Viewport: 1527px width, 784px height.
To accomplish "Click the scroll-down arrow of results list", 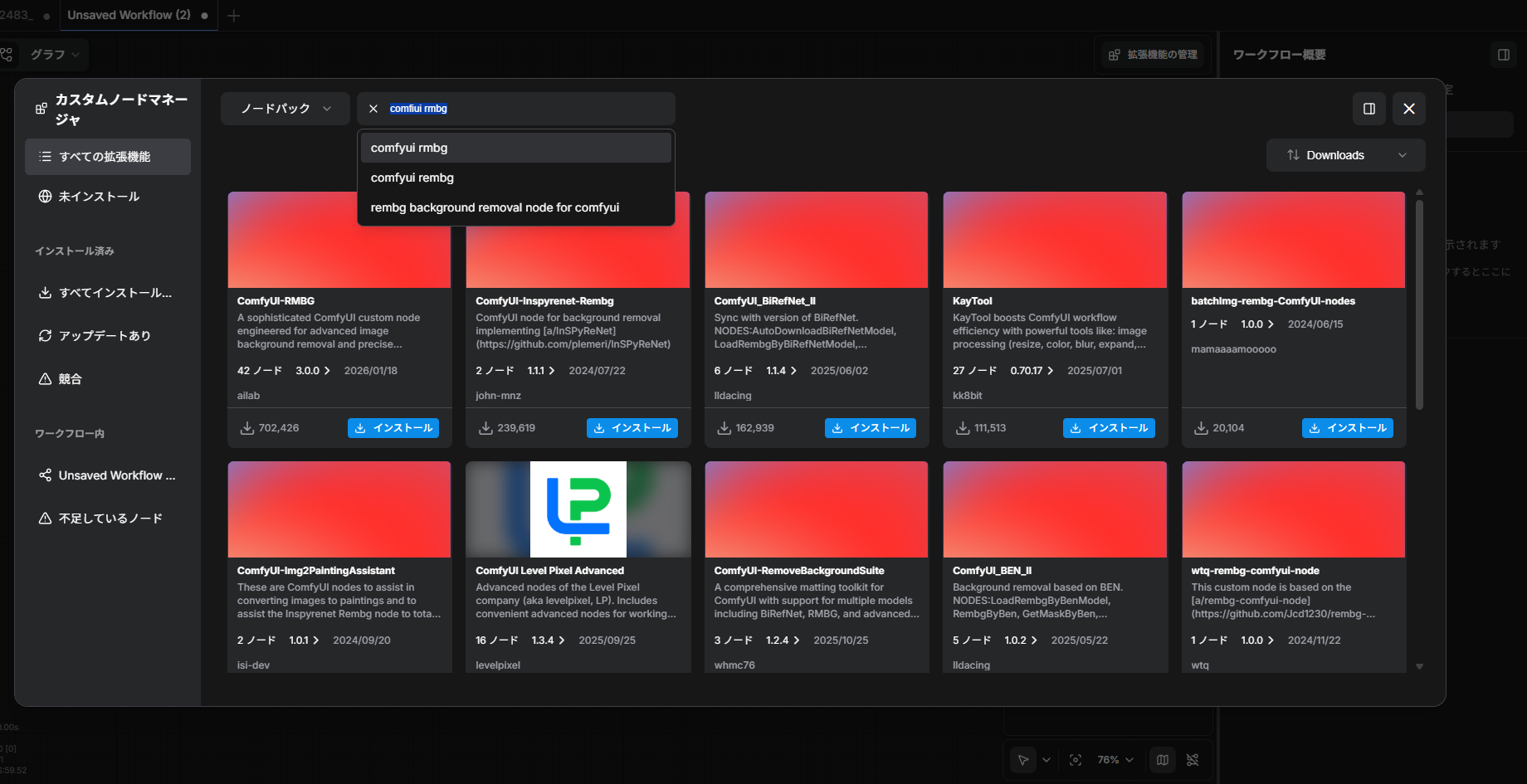I will 1419,666.
